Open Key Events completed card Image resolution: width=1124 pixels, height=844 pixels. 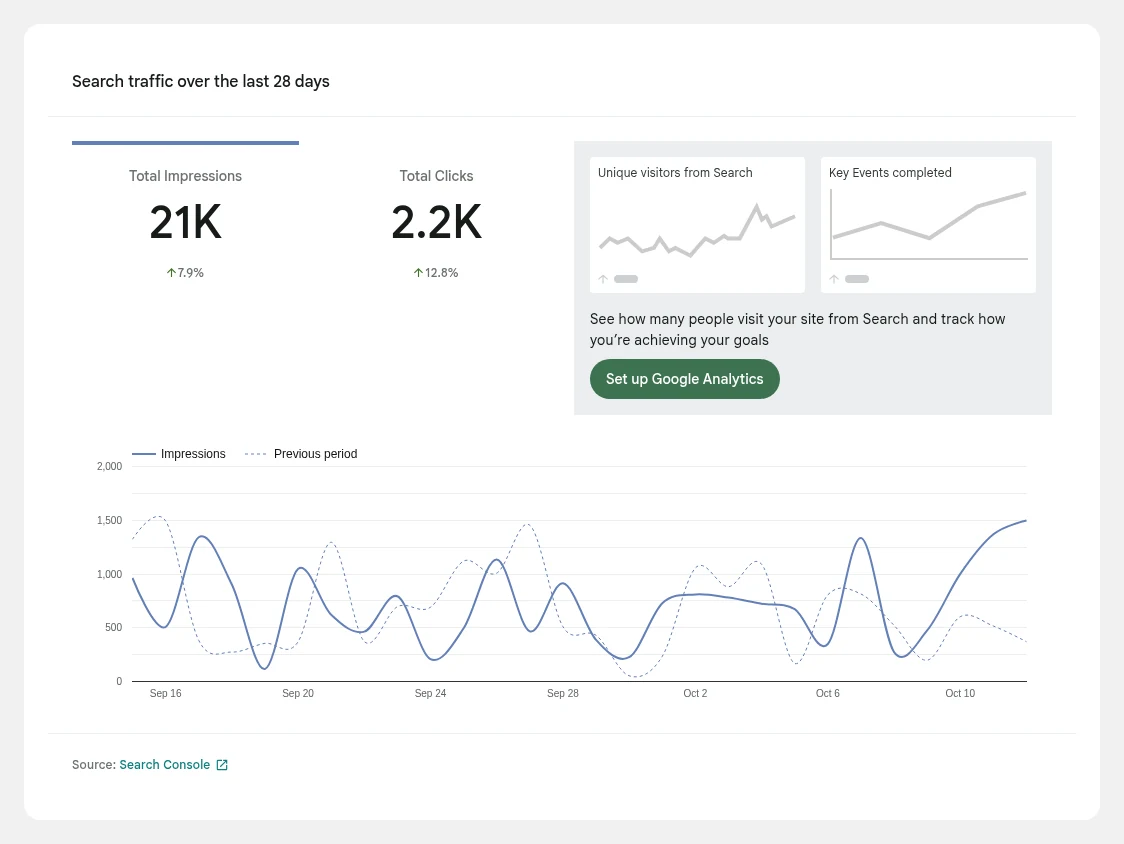tap(928, 224)
